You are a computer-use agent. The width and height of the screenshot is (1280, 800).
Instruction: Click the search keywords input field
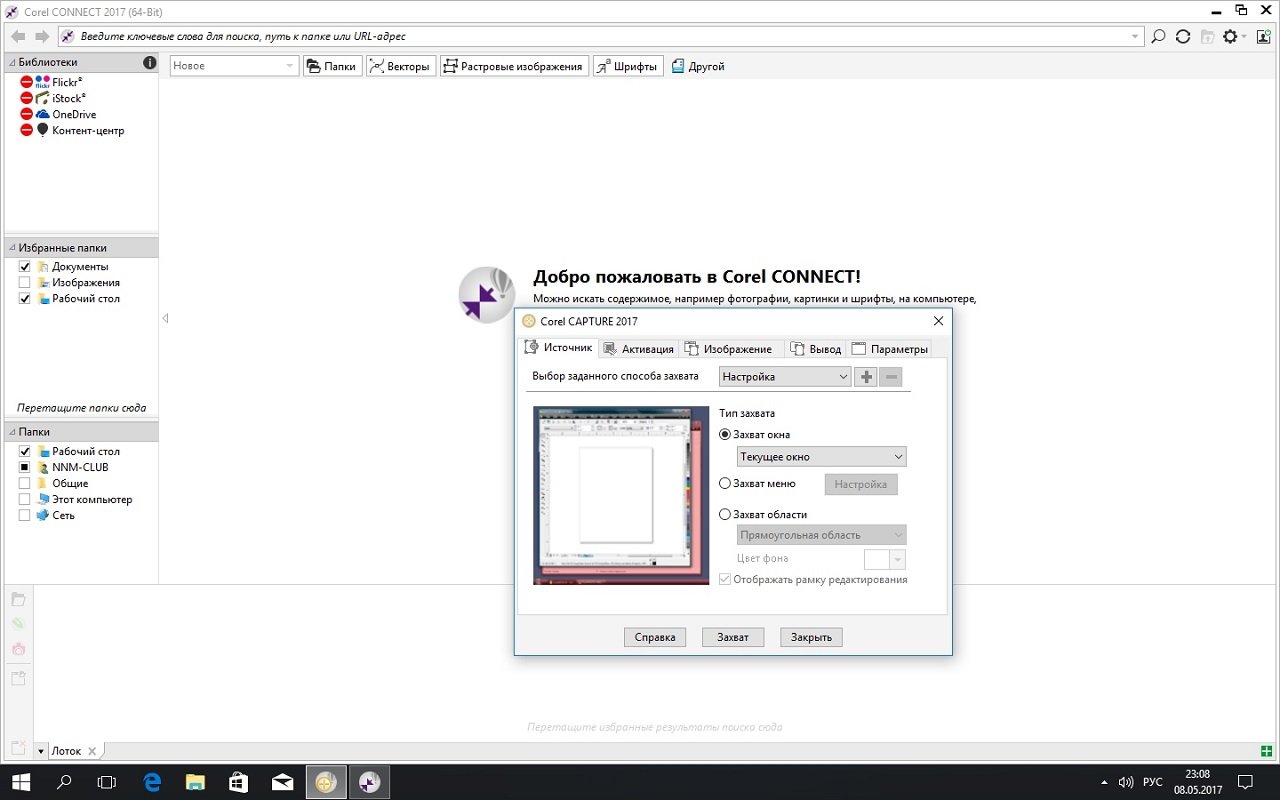pyautogui.click(x=600, y=37)
